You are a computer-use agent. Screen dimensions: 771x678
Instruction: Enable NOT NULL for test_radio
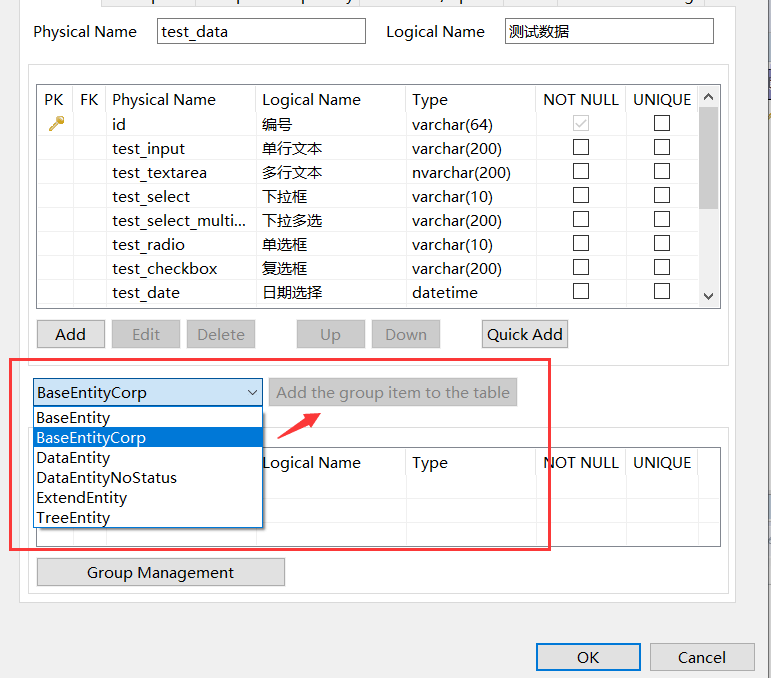(581, 243)
